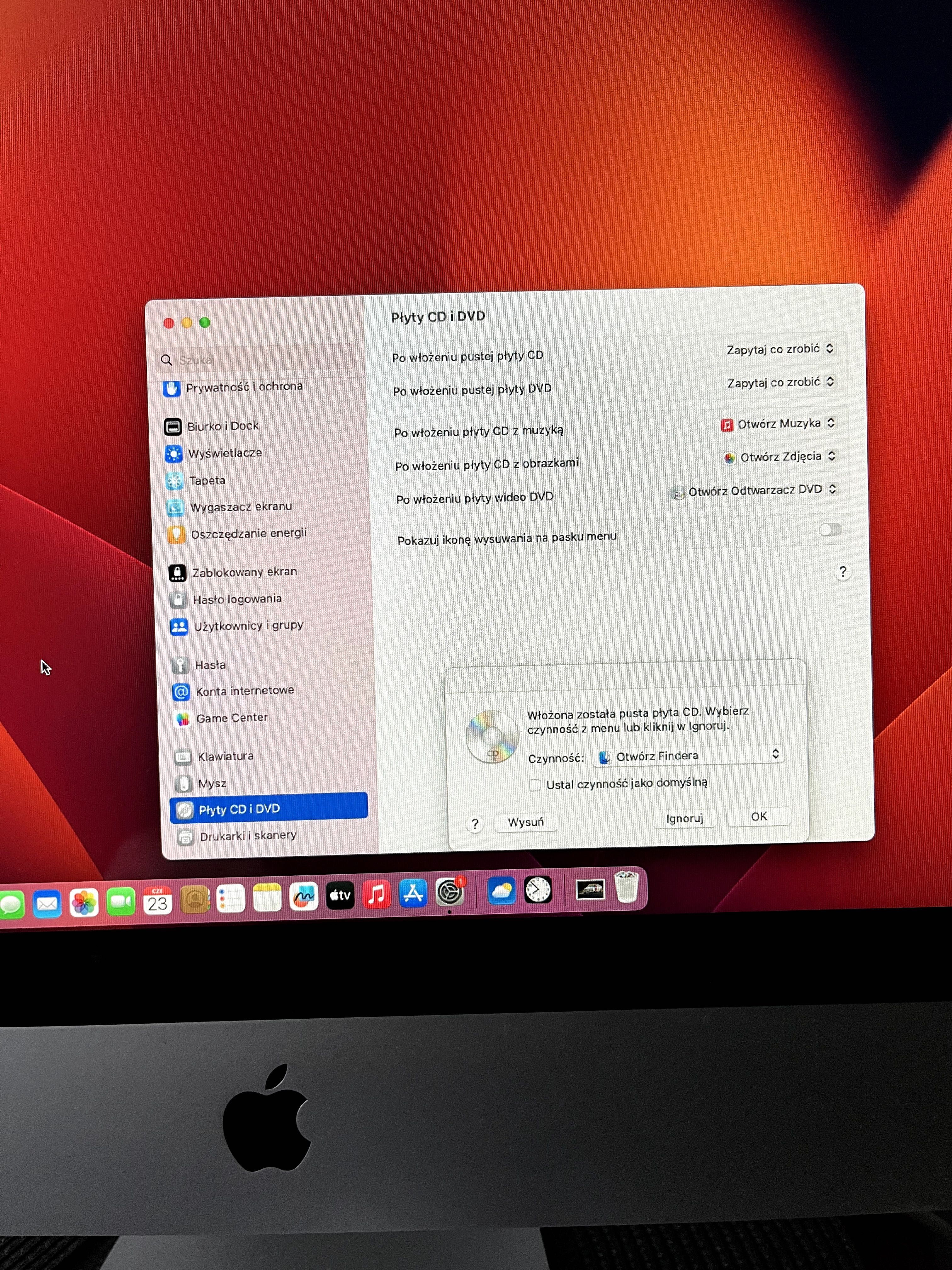The height and width of the screenshot is (1270, 952).
Task: Open FaceTime in the Dock
Action: click(x=121, y=901)
